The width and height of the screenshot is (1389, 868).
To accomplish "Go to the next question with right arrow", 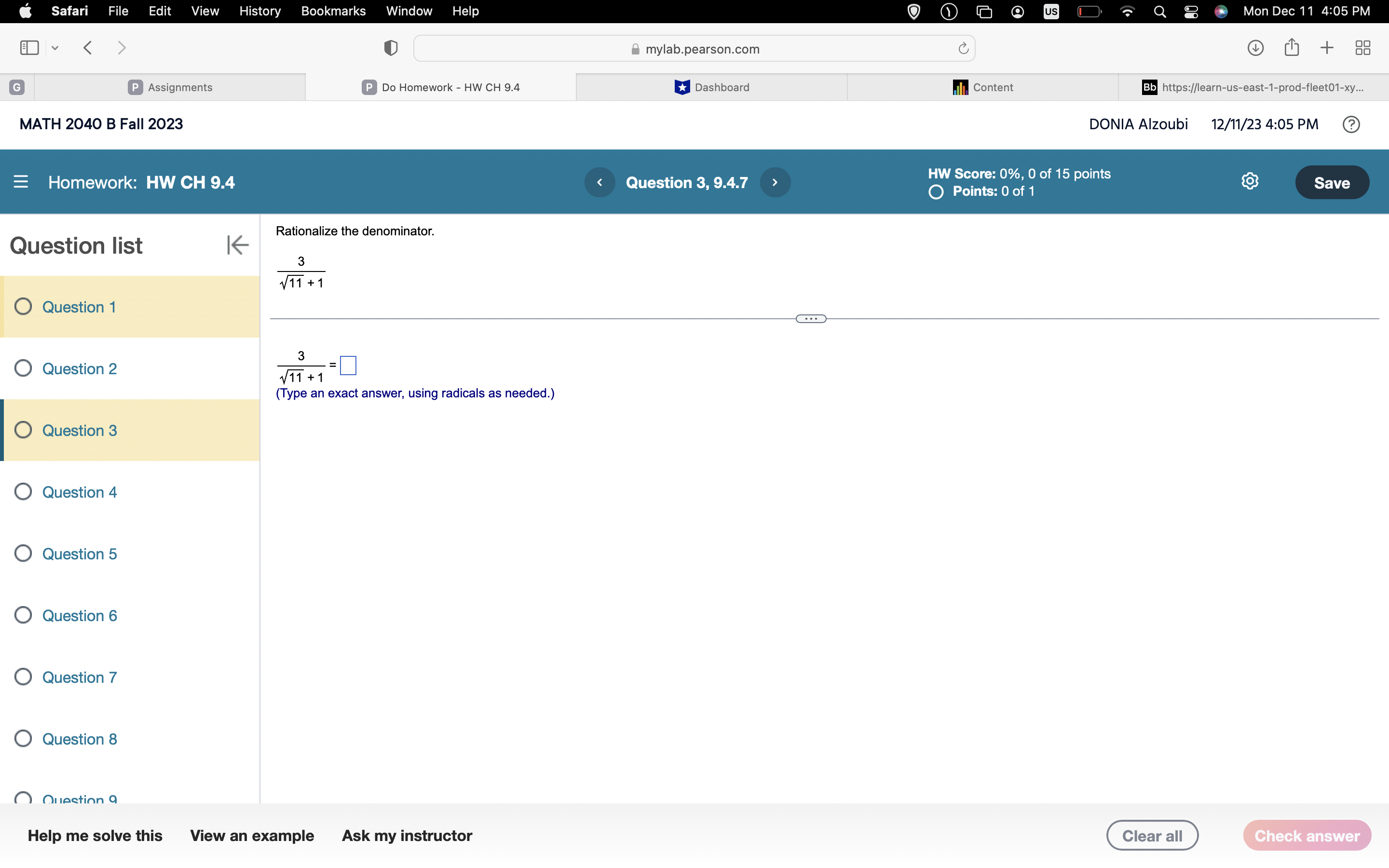I will (775, 182).
